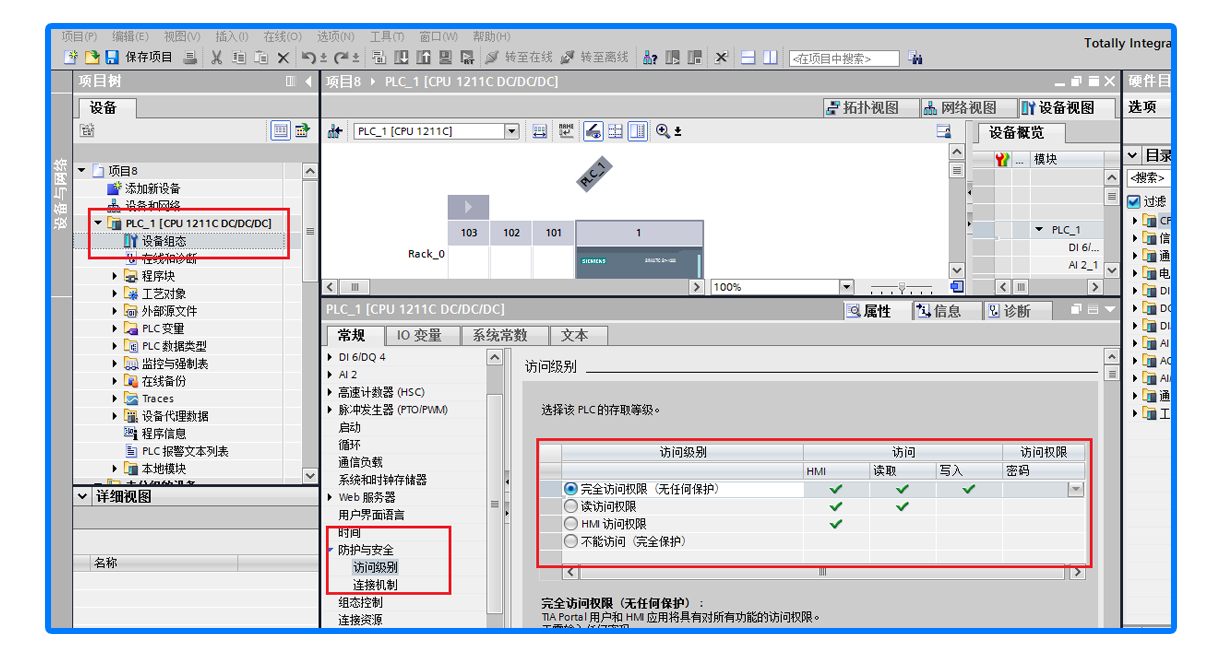Open the 编辑(E) menu
1214x650 pixels.
tap(130, 37)
